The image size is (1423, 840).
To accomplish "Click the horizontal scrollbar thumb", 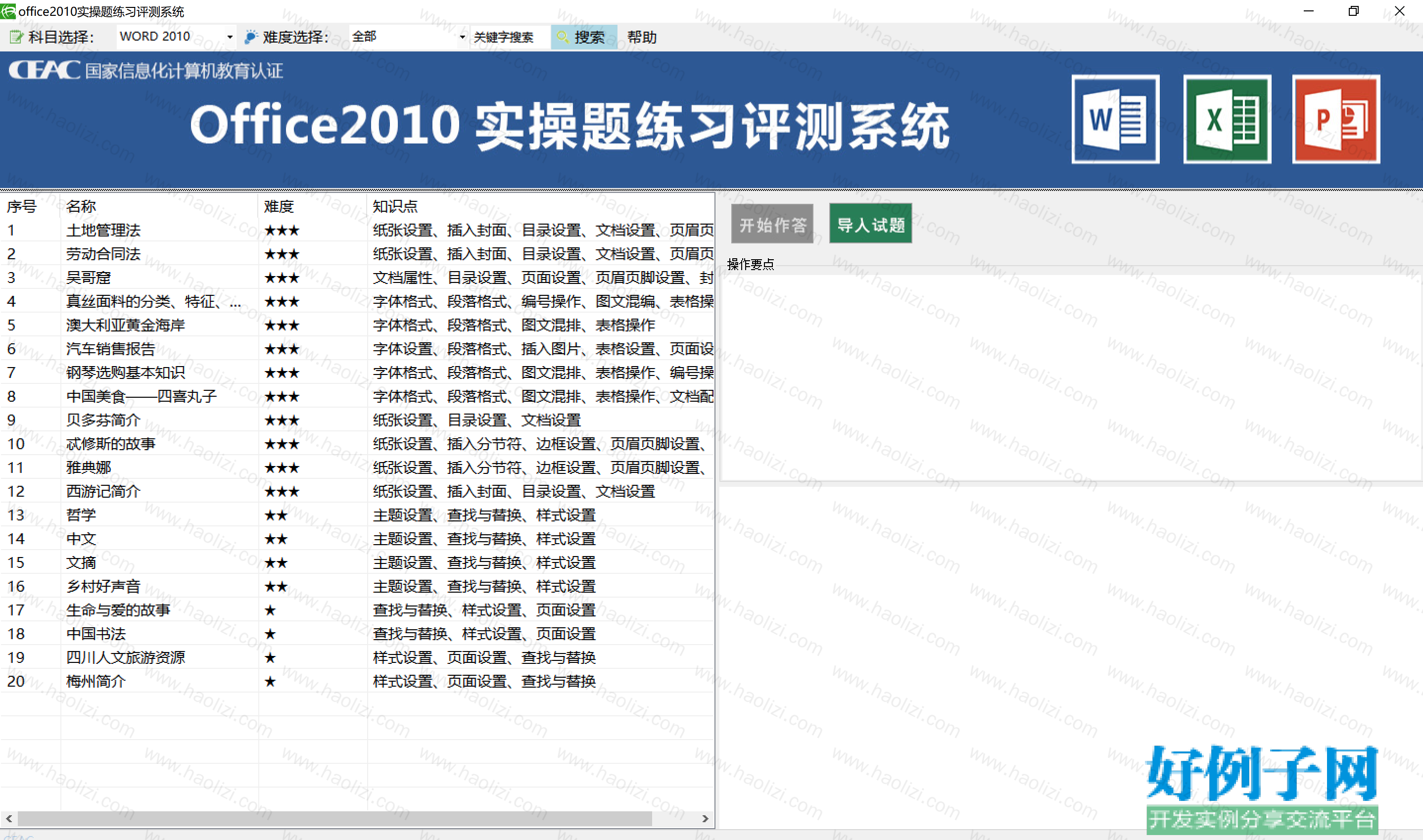I will click(334, 819).
